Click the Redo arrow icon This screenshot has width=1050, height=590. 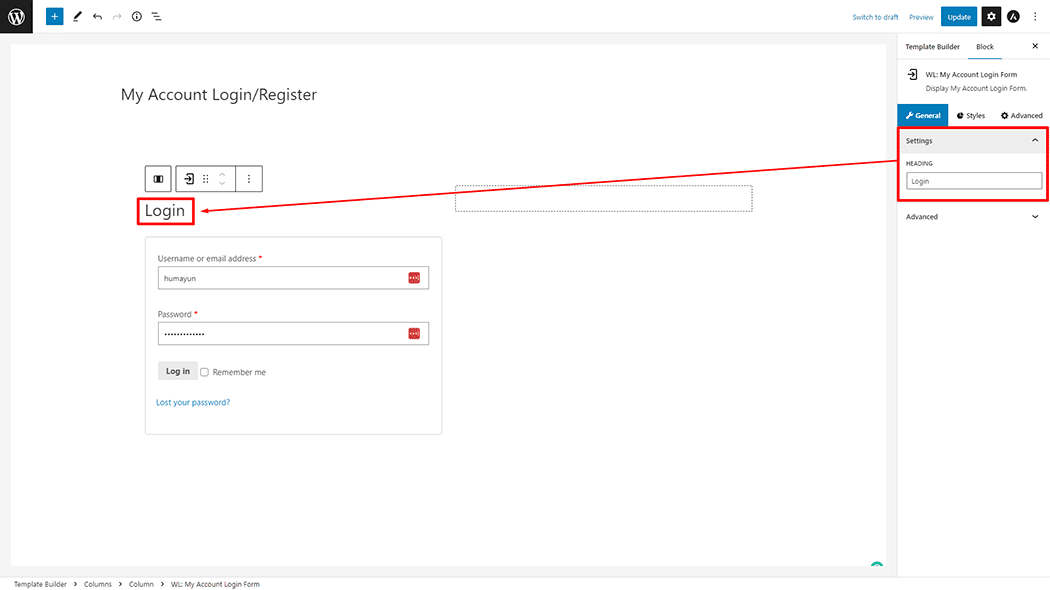[117, 16]
